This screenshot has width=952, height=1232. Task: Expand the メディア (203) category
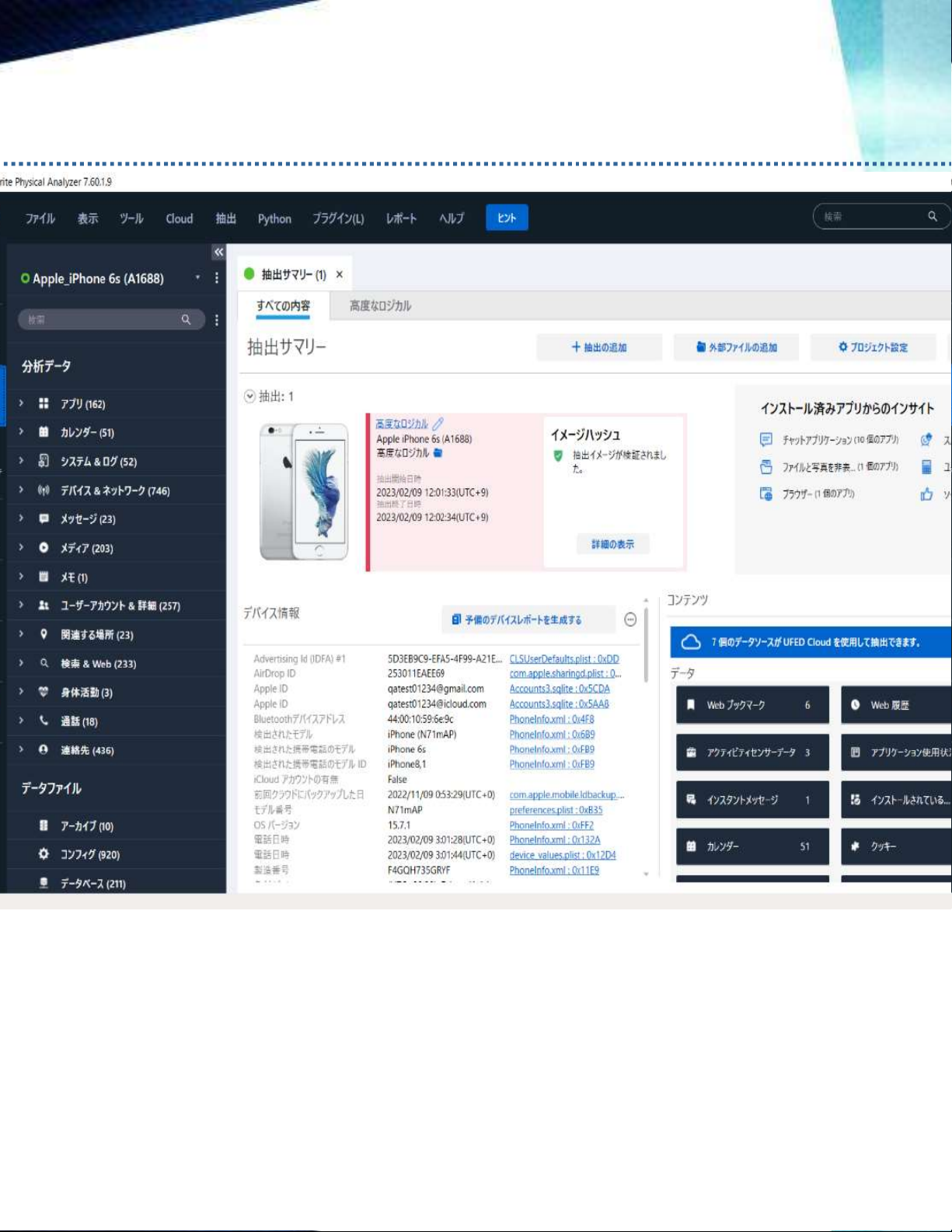(x=22, y=548)
